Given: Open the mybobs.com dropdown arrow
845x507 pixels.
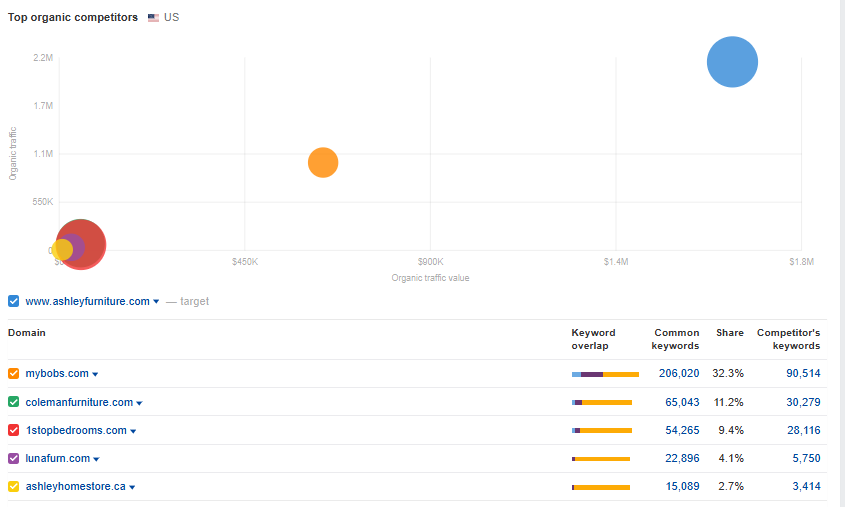Looking at the screenshot, I should point(95,374).
